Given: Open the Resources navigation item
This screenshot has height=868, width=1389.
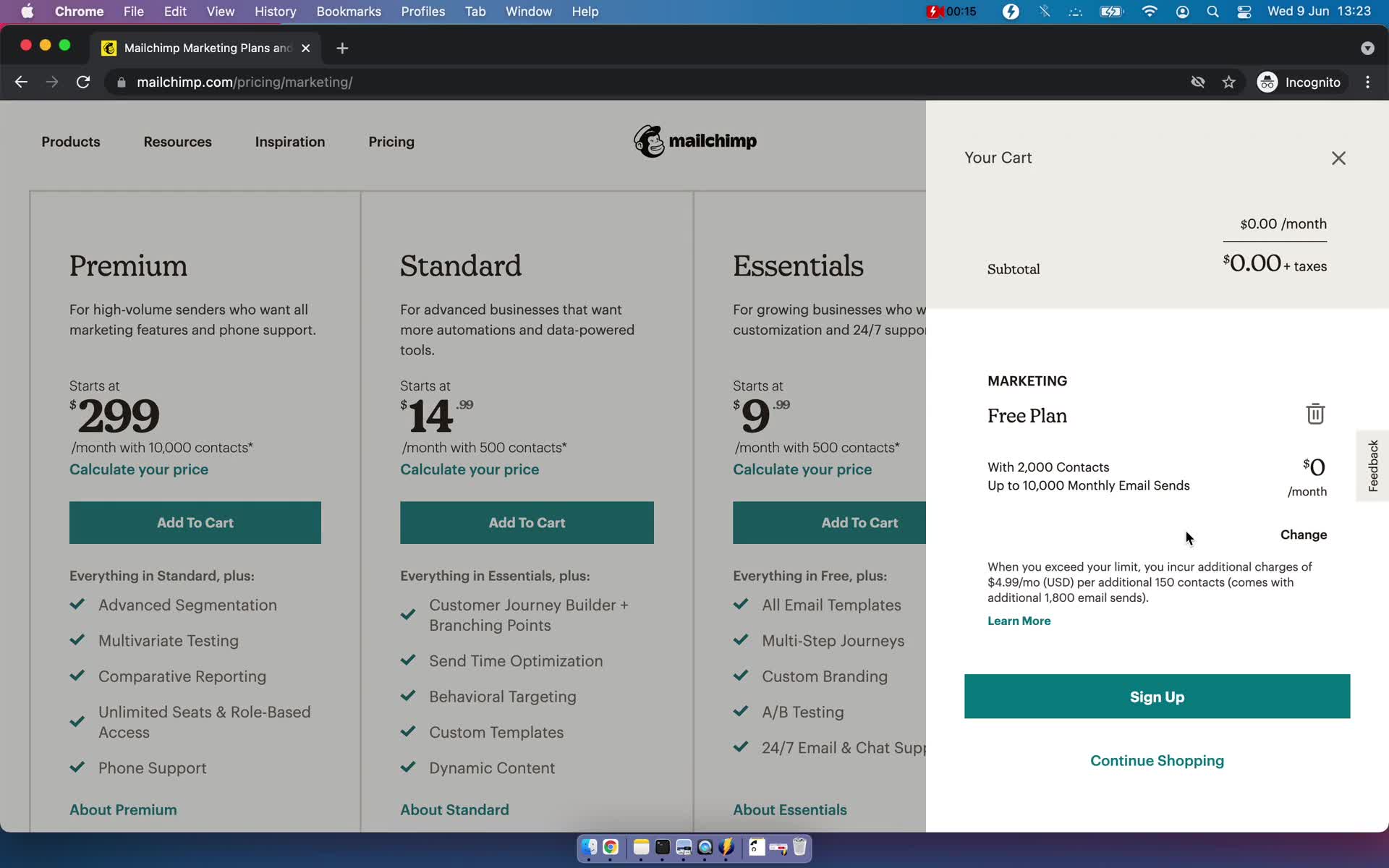Looking at the screenshot, I should pyautogui.click(x=177, y=142).
